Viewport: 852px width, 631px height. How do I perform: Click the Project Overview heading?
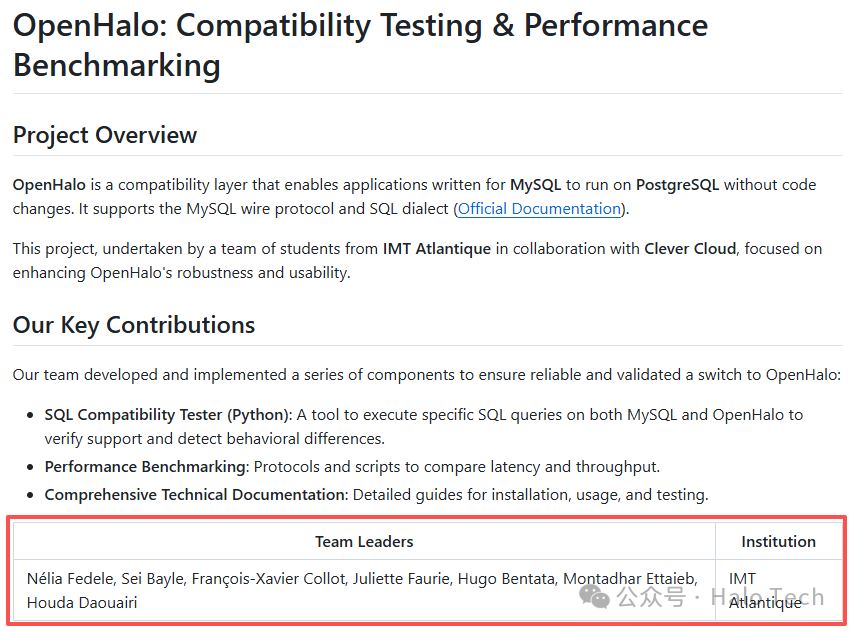click(105, 135)
